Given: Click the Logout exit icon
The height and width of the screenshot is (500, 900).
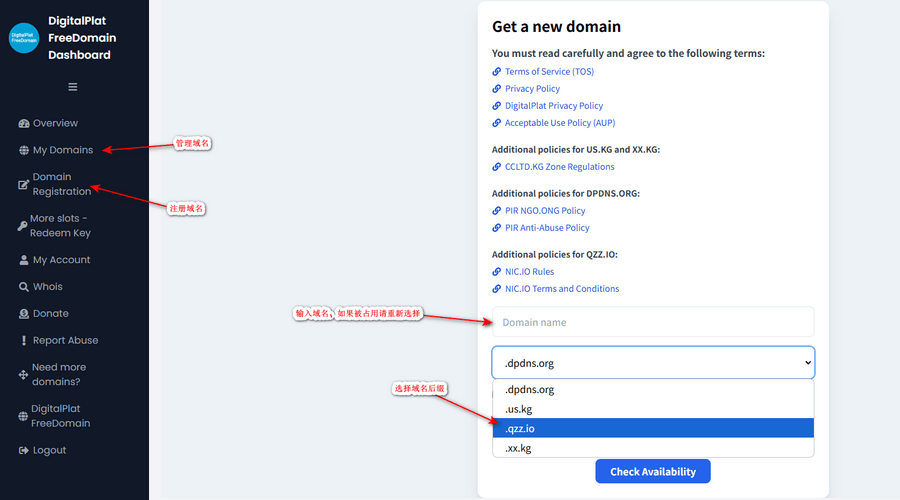Looking at the screenshot, I should (x=24, y=451).
